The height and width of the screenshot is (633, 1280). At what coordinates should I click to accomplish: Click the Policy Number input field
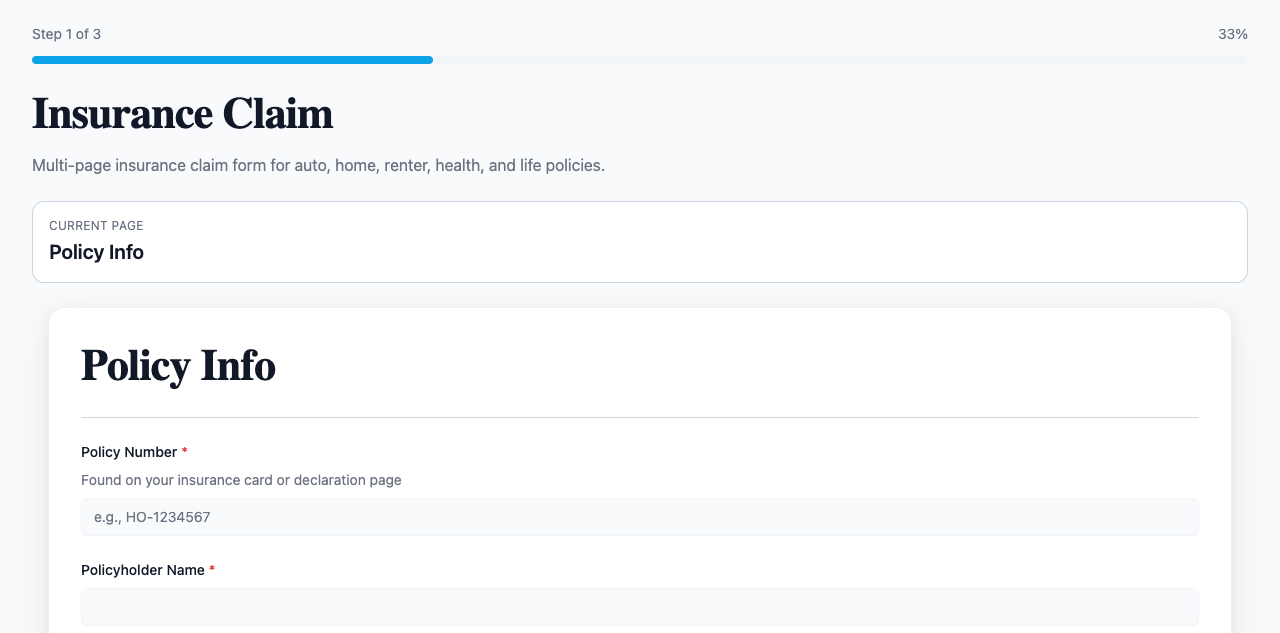coord(640,517)
